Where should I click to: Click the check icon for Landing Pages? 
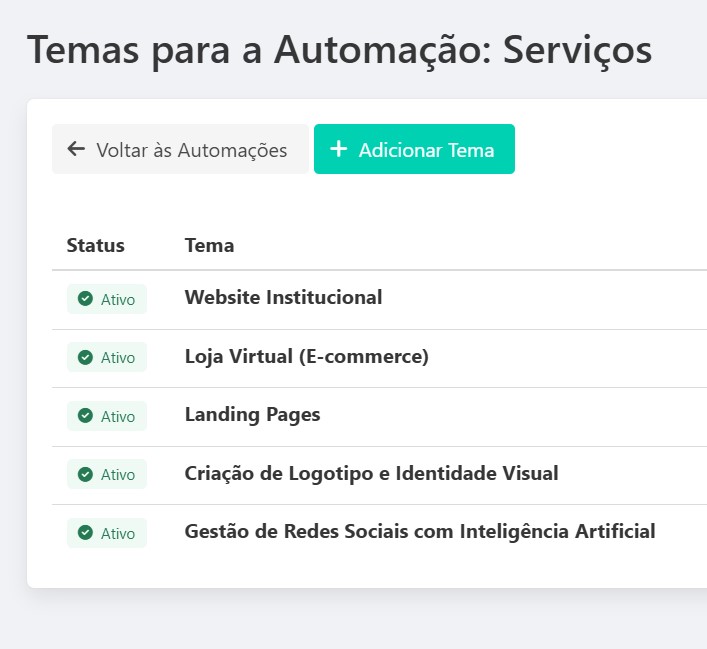[86, 416]
